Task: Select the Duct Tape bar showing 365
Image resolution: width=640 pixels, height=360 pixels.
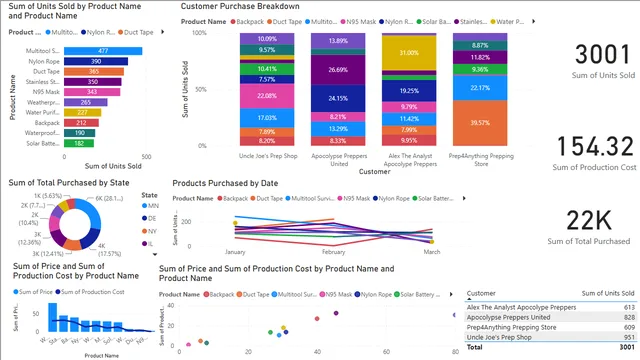Action: (94, 71)
